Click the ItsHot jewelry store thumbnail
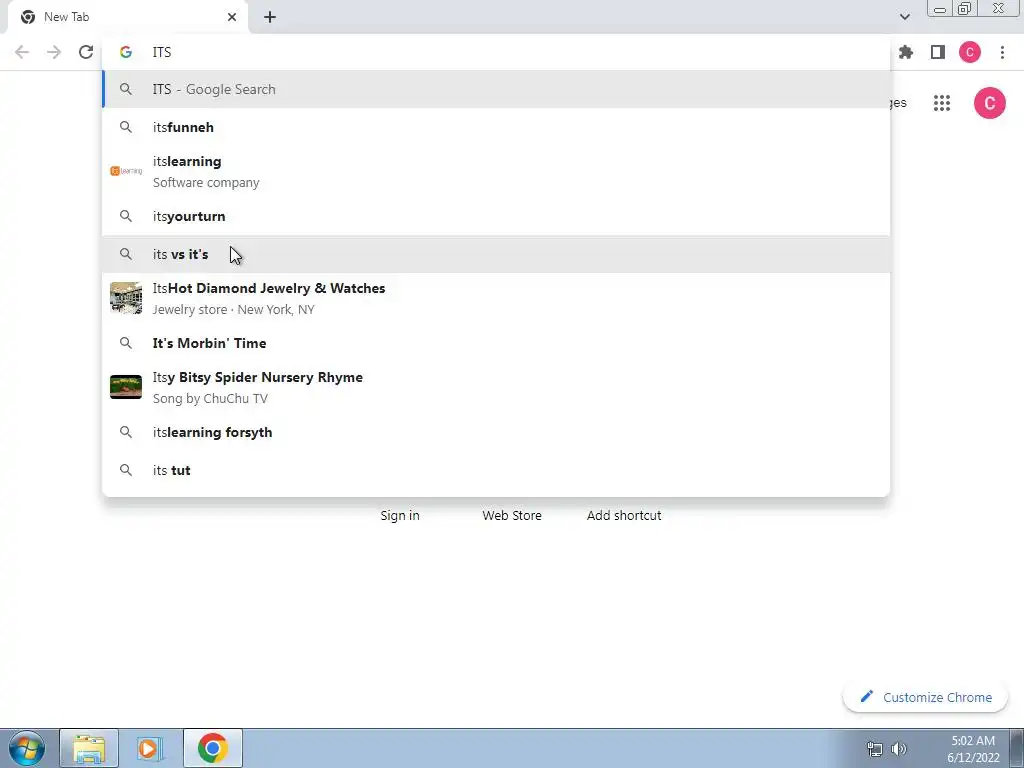The image size is (1024, 768). tap(126, 298)
